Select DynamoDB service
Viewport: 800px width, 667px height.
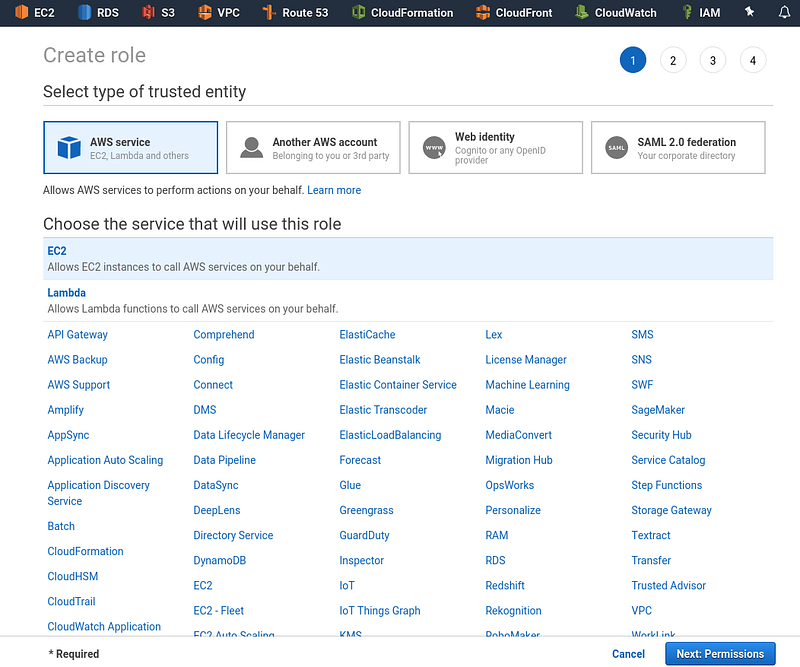click(219, 560)
